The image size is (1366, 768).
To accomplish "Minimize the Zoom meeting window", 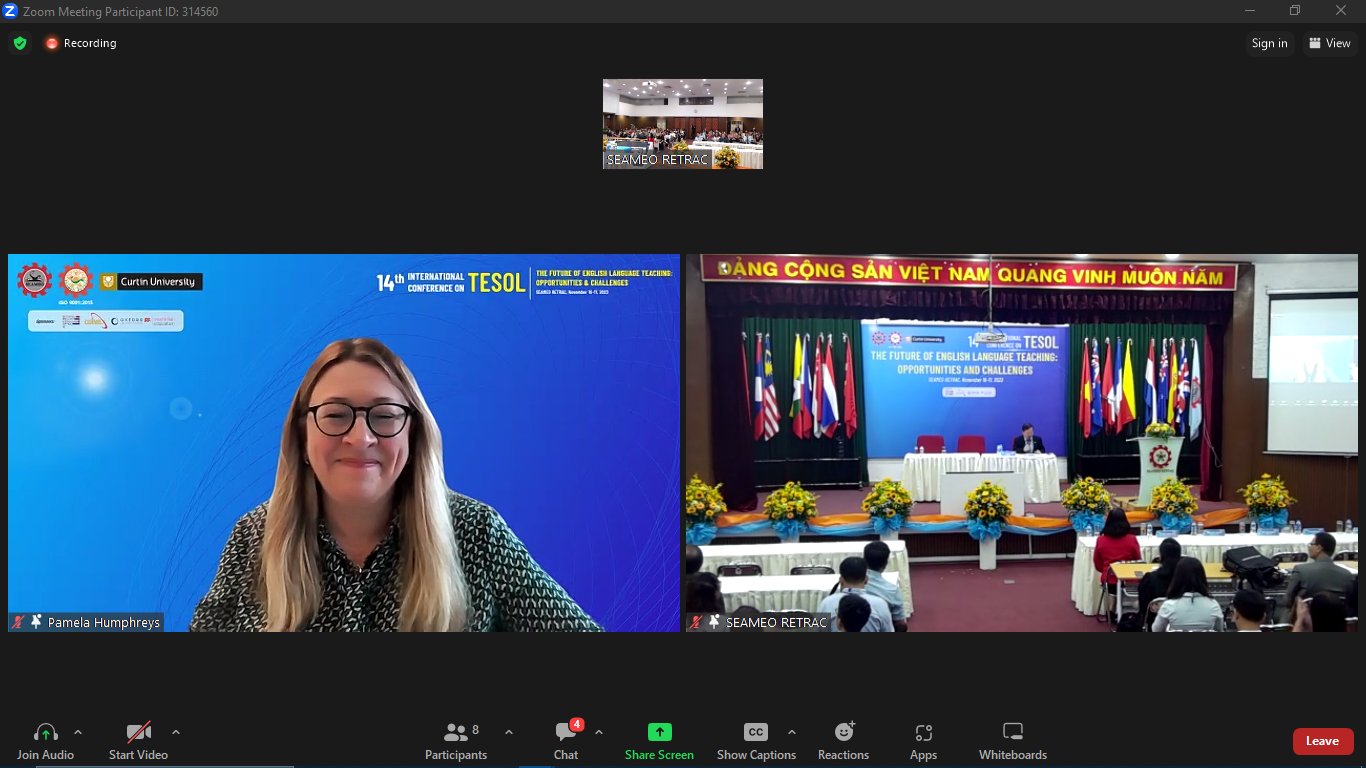I will [x=1250, y=11].
